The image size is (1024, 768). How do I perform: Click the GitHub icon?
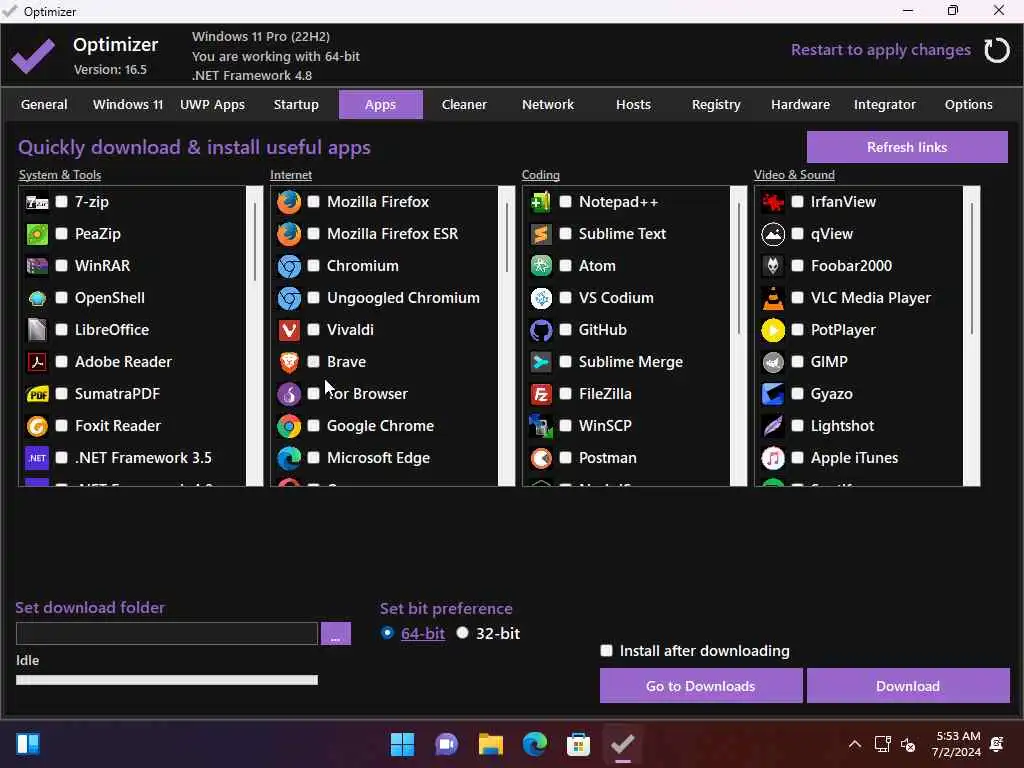[541, 330]
